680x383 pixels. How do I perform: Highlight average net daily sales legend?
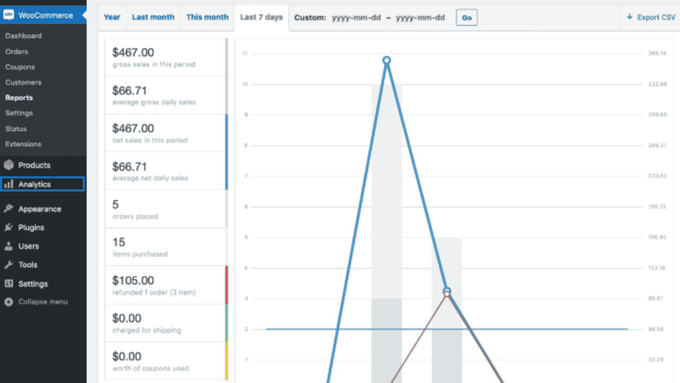(166, 171)
